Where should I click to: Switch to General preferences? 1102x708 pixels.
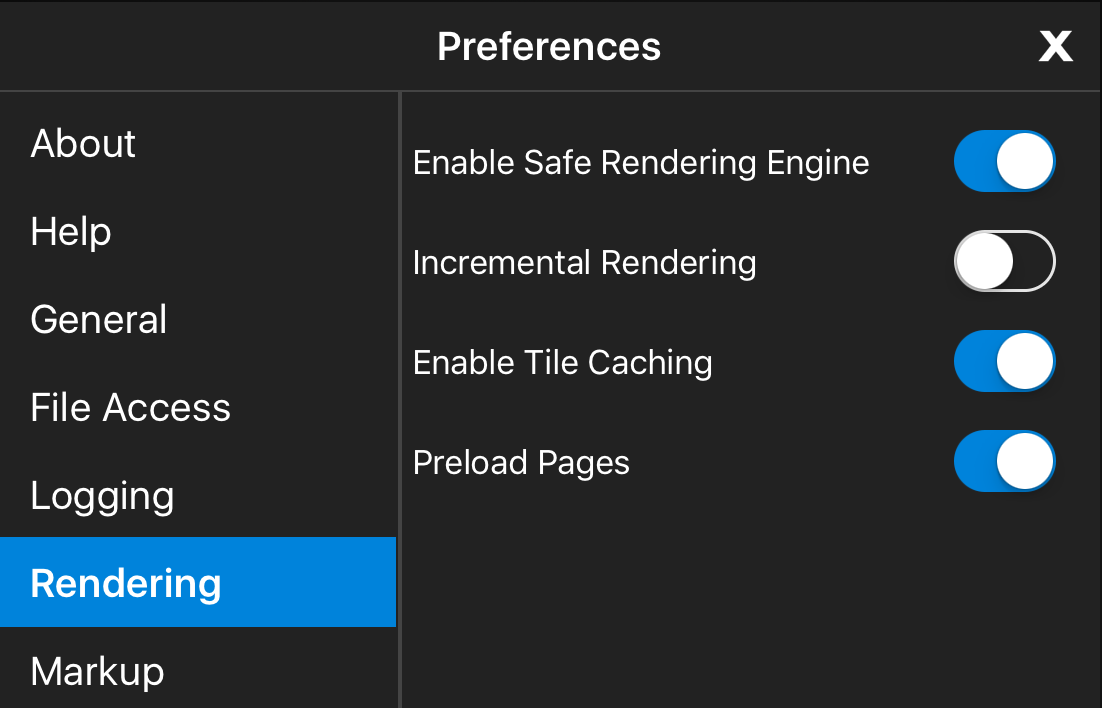point(99,320)
